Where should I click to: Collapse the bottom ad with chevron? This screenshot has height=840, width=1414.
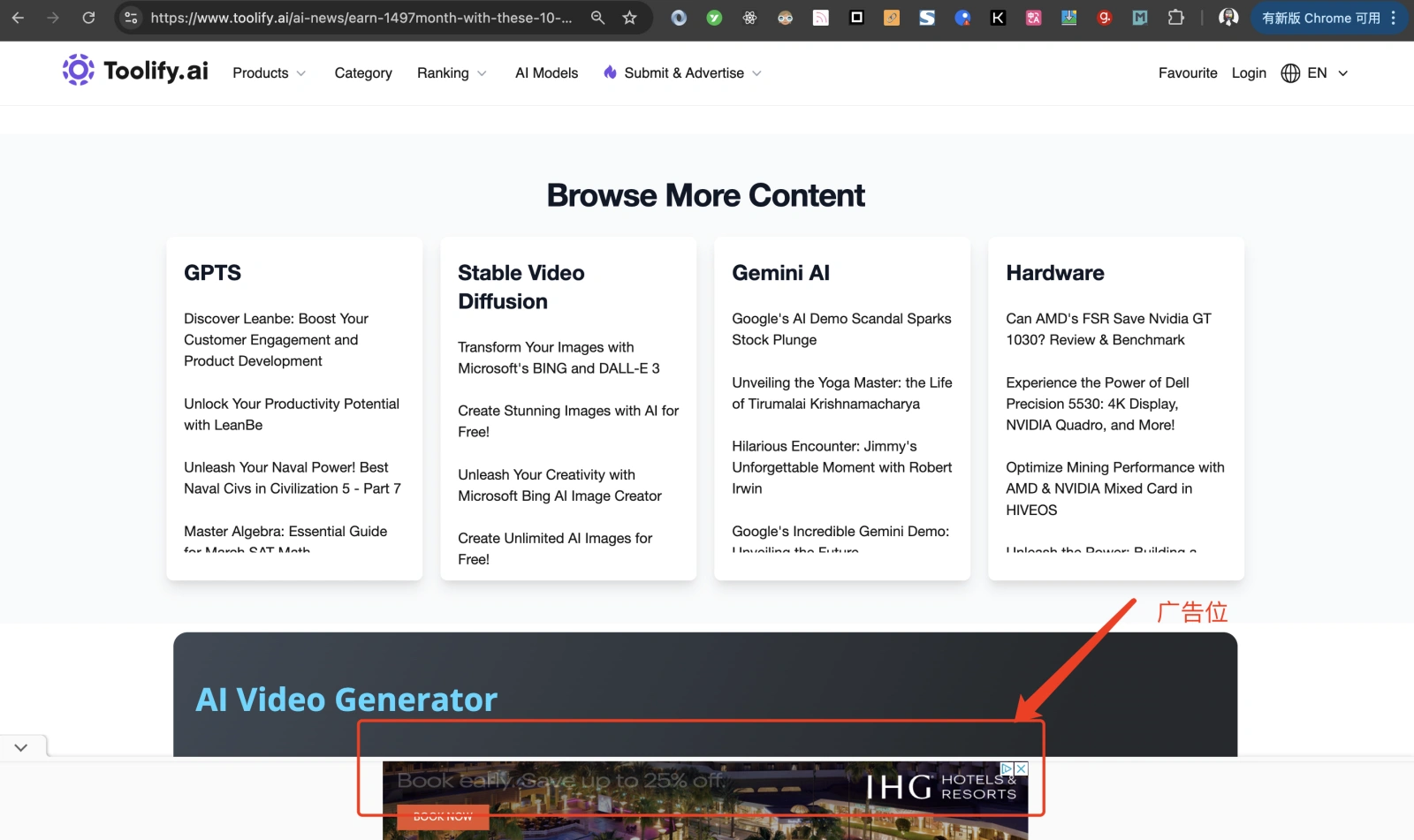point(21,747)
